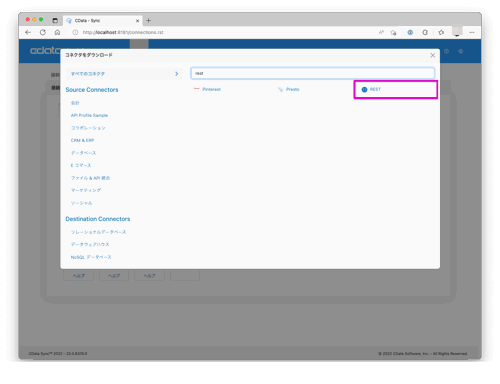Screen dimensions: 500x384
Task: Select the CData - Sync browser tab
Action: [x=103, y=21]
